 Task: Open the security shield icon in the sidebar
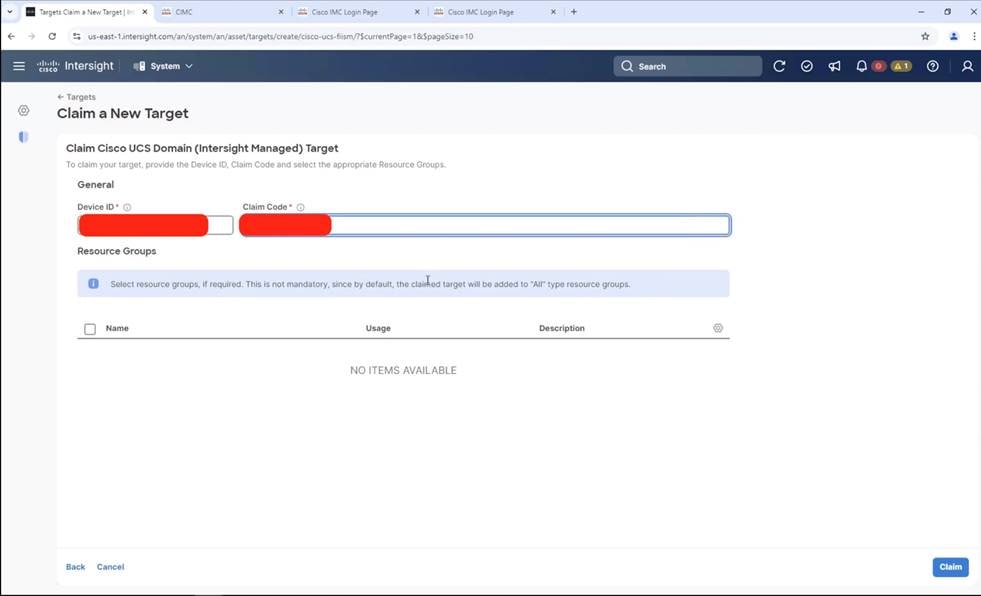click(x=23, y=137)
